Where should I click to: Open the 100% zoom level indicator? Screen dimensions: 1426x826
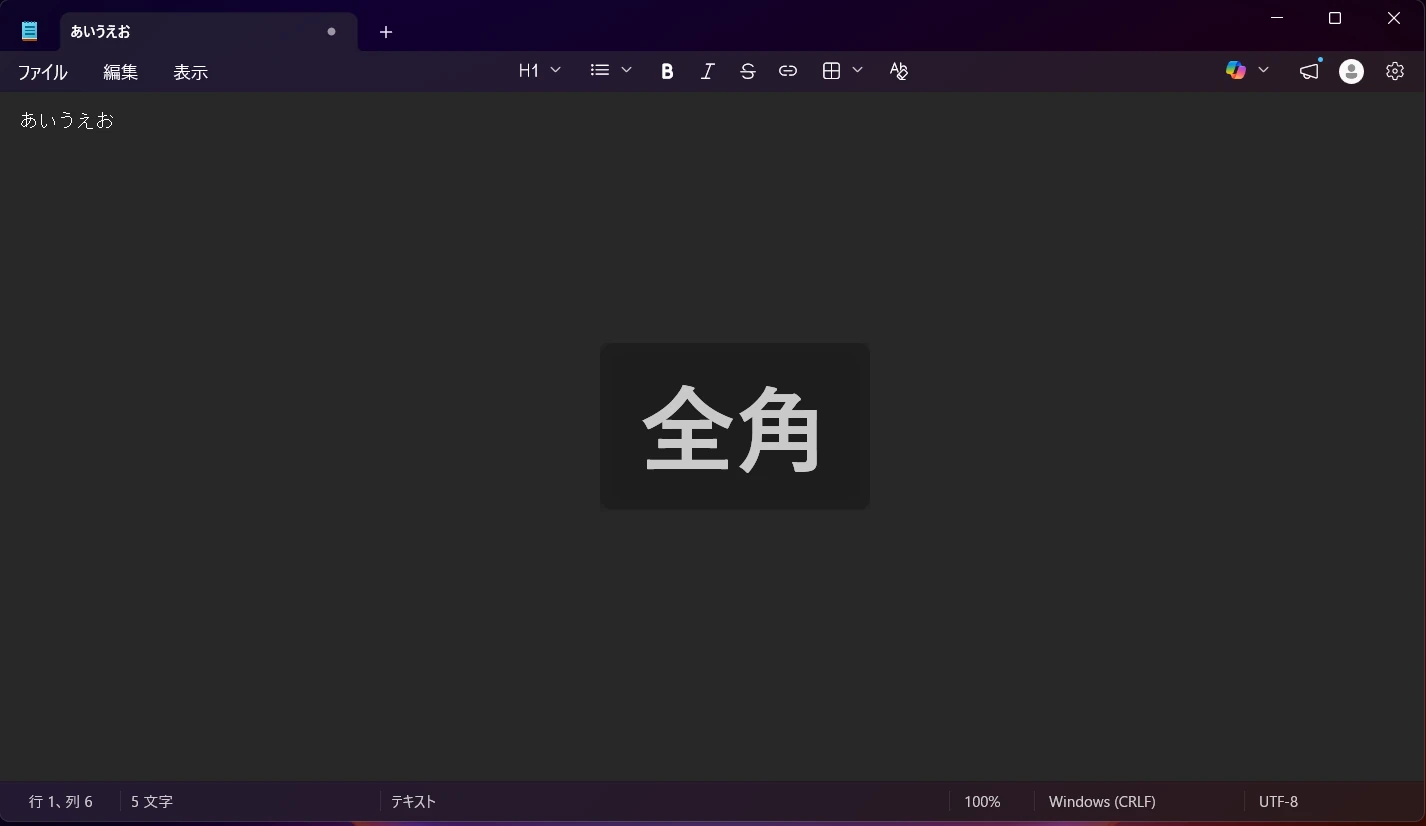pyautogui.click(x=982, y=801)
